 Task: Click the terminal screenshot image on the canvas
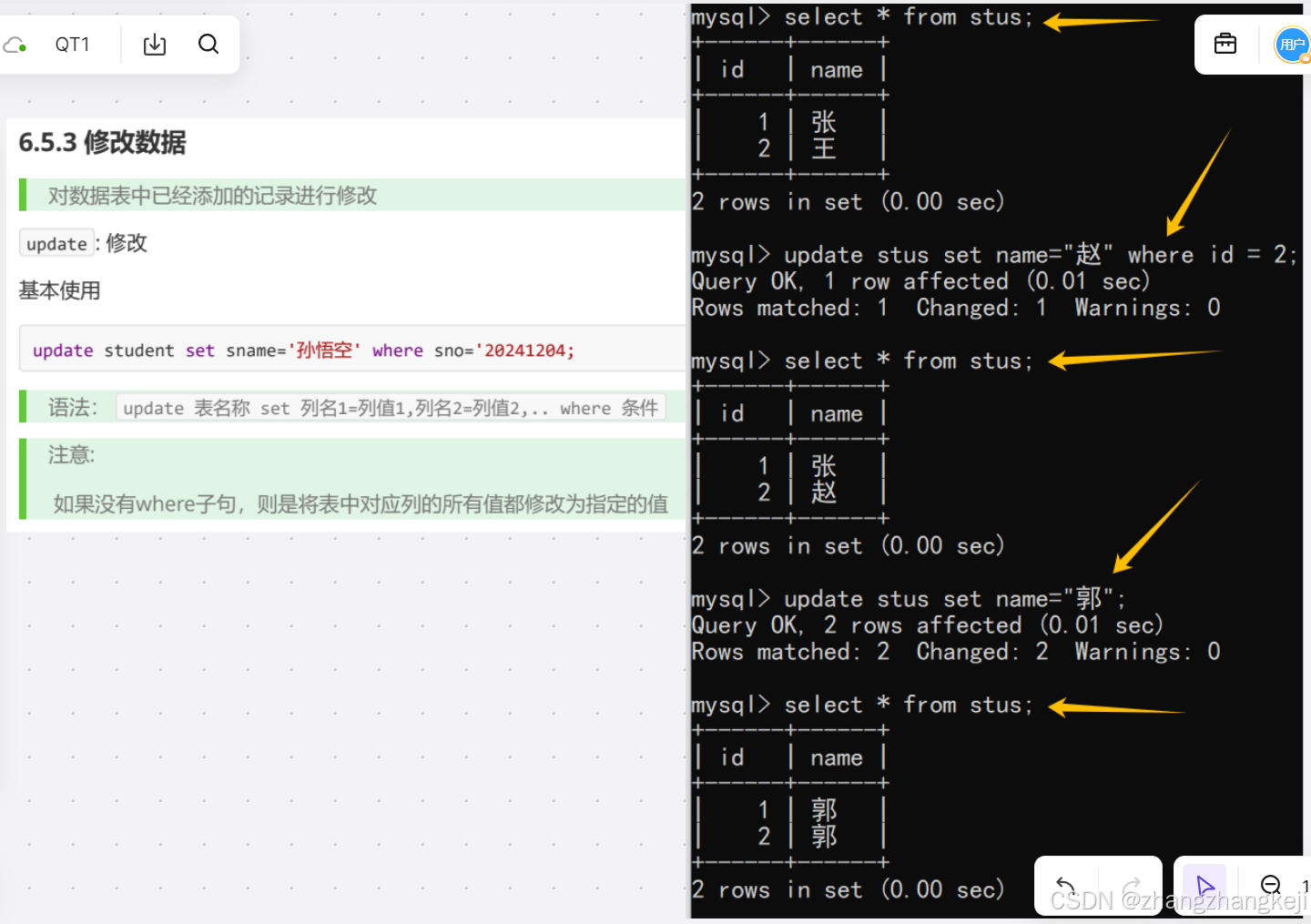[996, 461]
